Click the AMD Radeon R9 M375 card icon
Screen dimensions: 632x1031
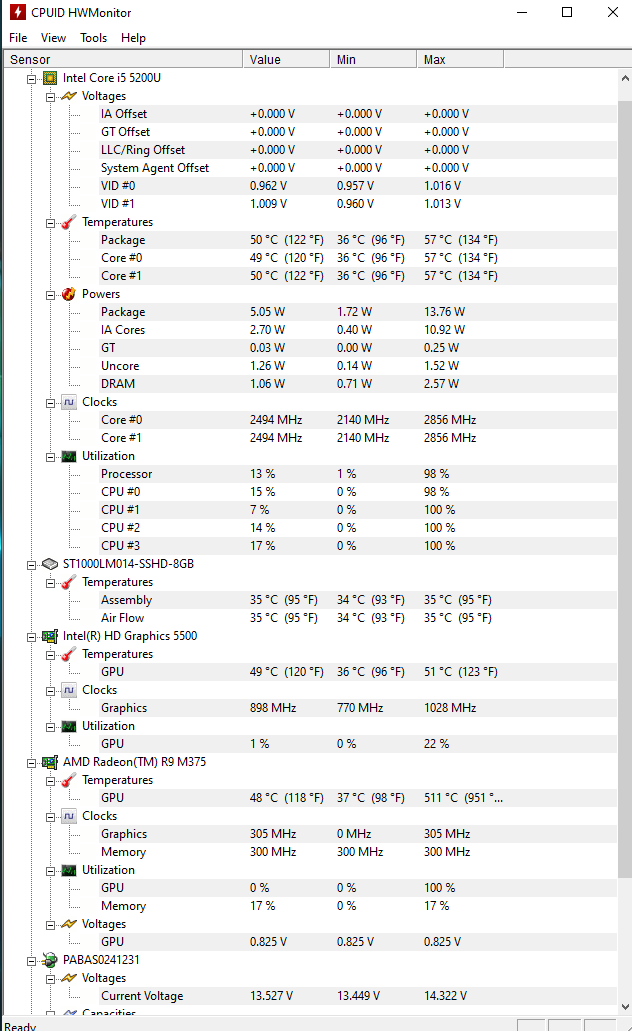pyautogui.click(x=50, y=762)
